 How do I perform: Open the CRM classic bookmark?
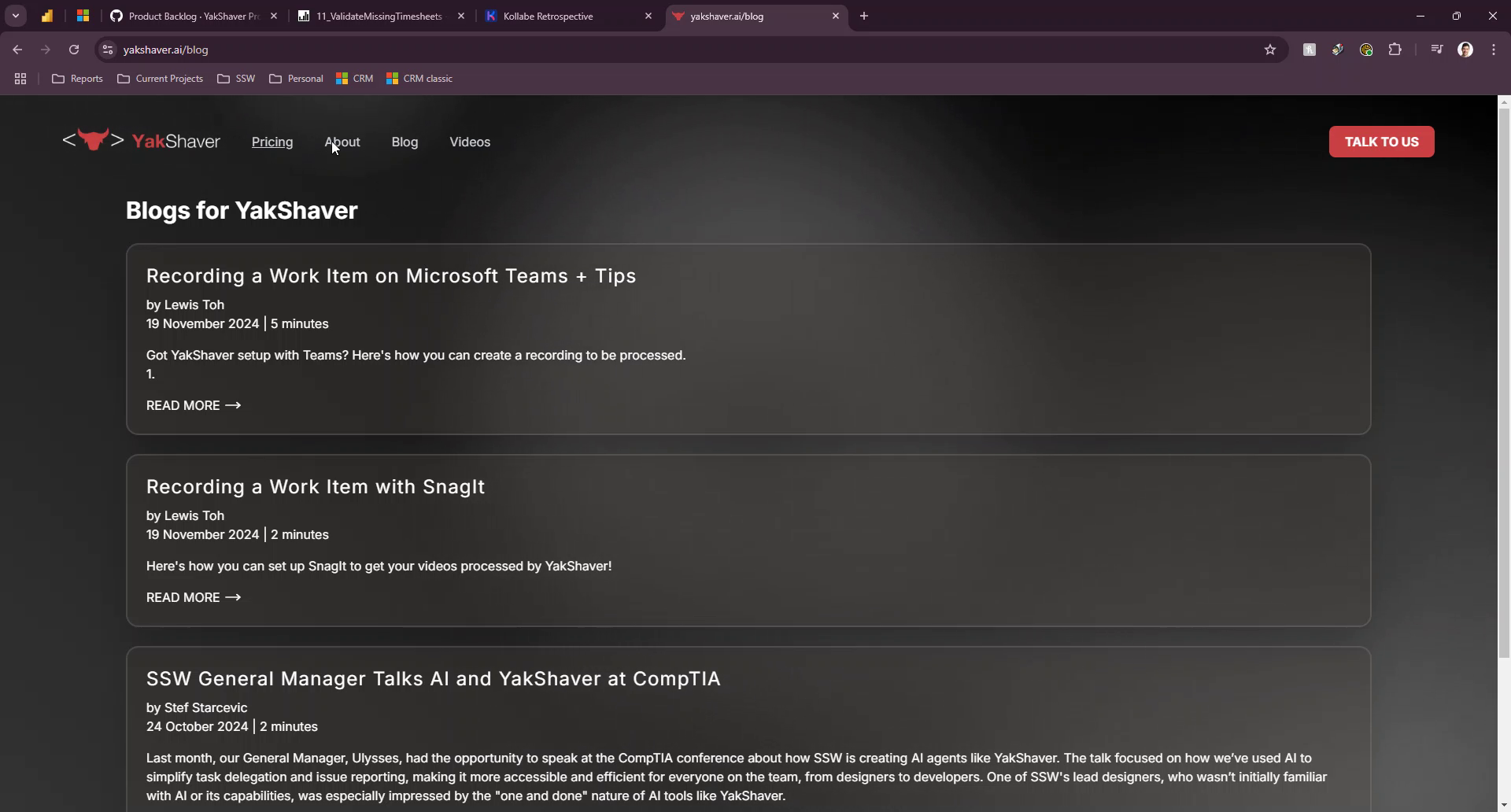(x=419, y=79)
